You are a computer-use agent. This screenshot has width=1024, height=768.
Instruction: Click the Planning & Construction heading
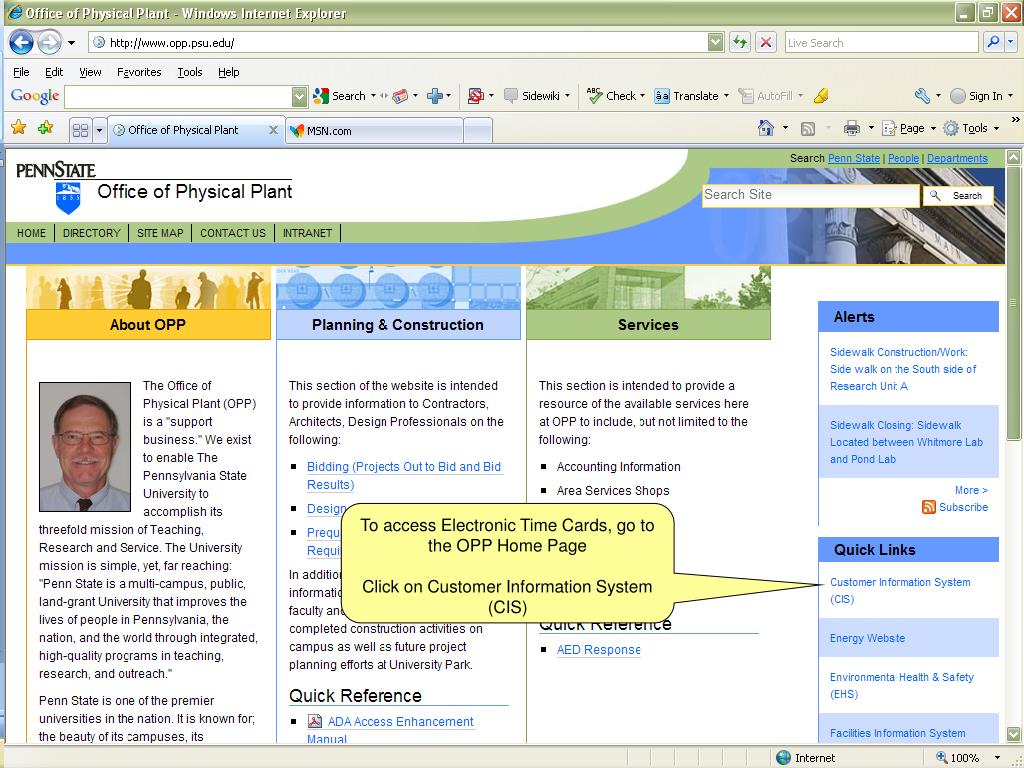[x=398, y=325]
